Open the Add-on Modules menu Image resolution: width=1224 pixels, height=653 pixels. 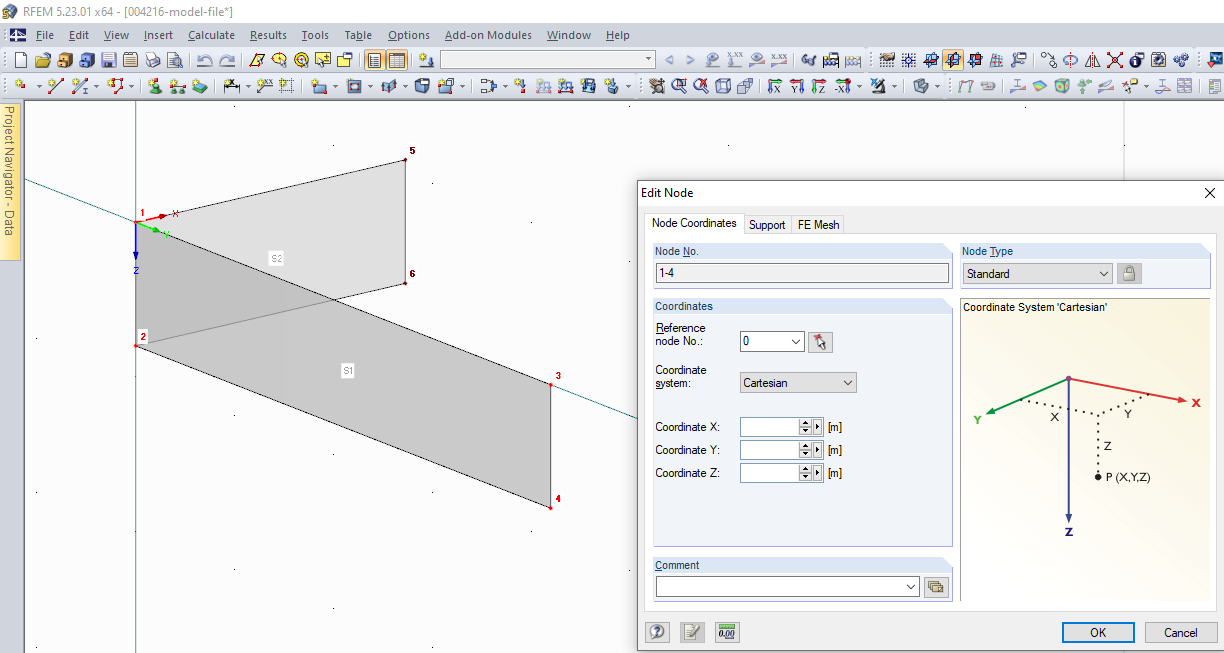488,35
